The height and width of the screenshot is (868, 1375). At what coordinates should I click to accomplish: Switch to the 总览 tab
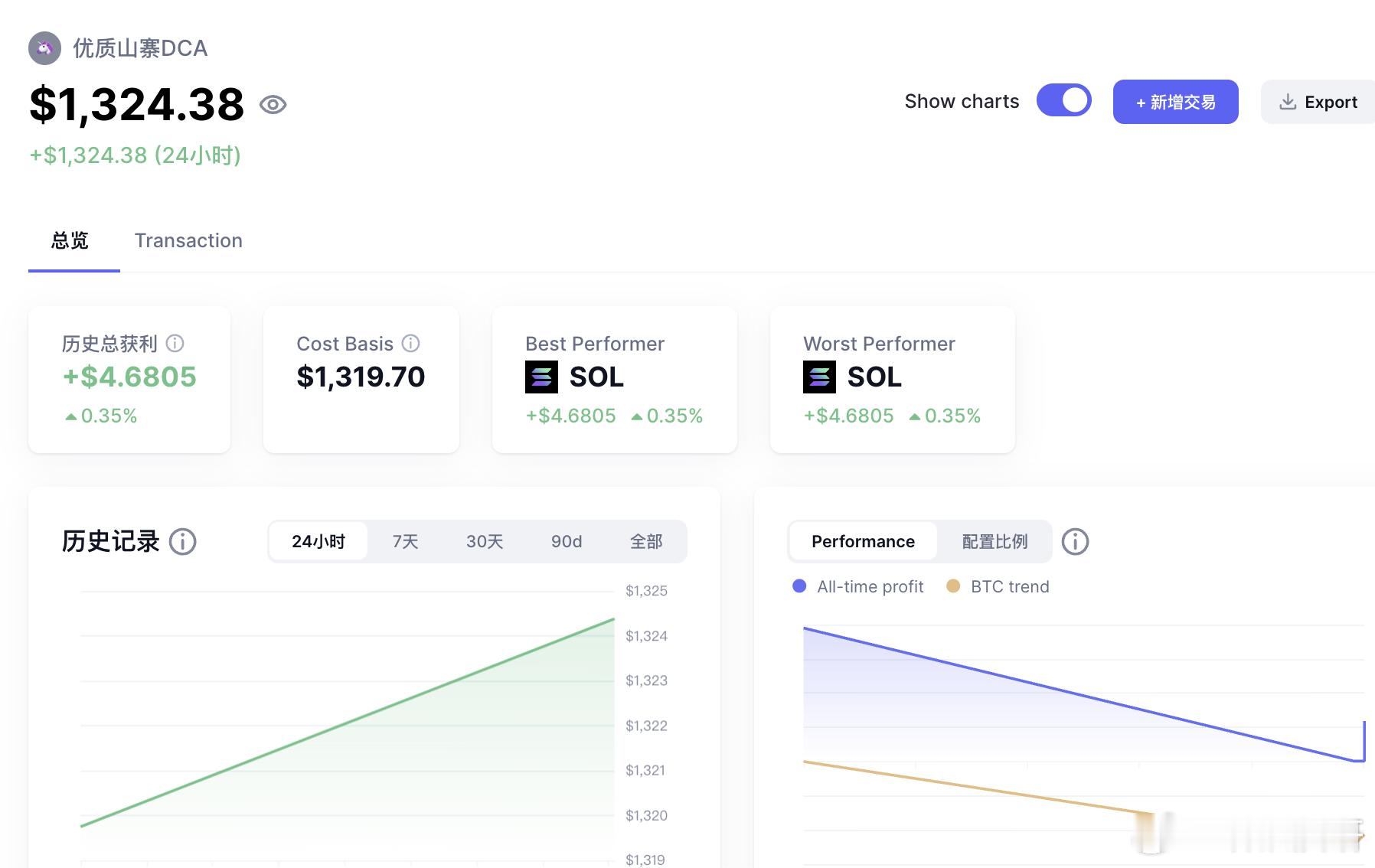point(70,240)
